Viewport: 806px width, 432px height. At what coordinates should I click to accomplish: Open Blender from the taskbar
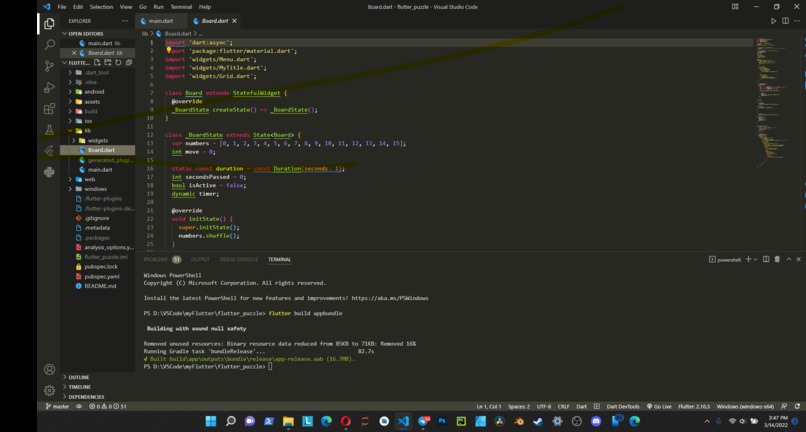point(519,421)
